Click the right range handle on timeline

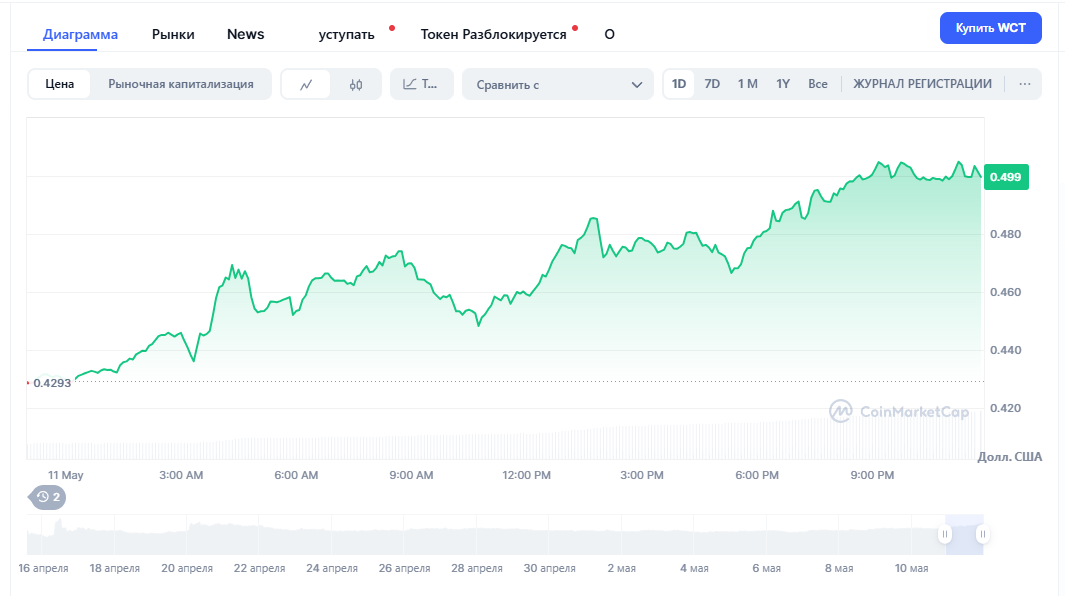tap(983, 535)
